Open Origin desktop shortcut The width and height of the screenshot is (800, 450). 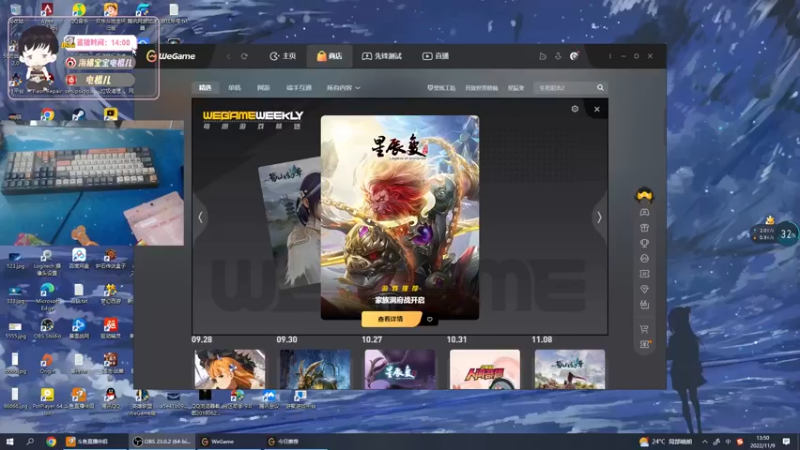point(47,363)
